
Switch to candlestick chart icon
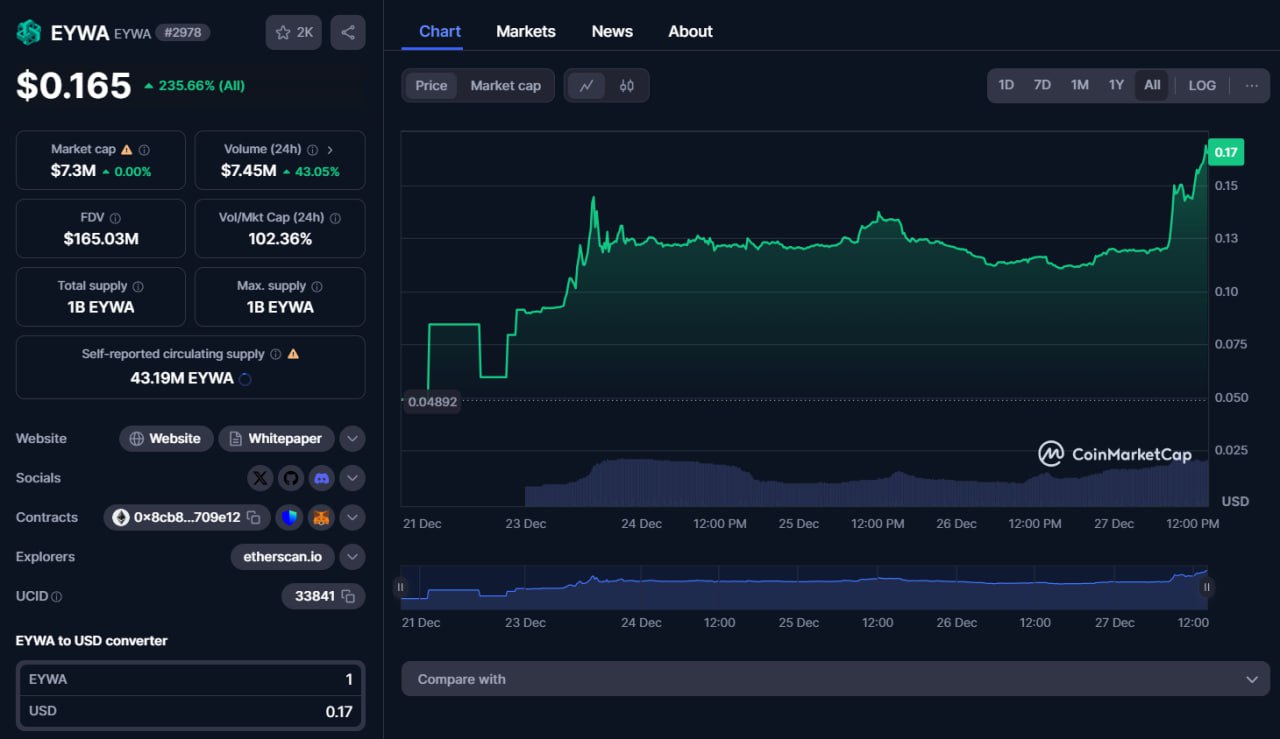tap(627, 86)
